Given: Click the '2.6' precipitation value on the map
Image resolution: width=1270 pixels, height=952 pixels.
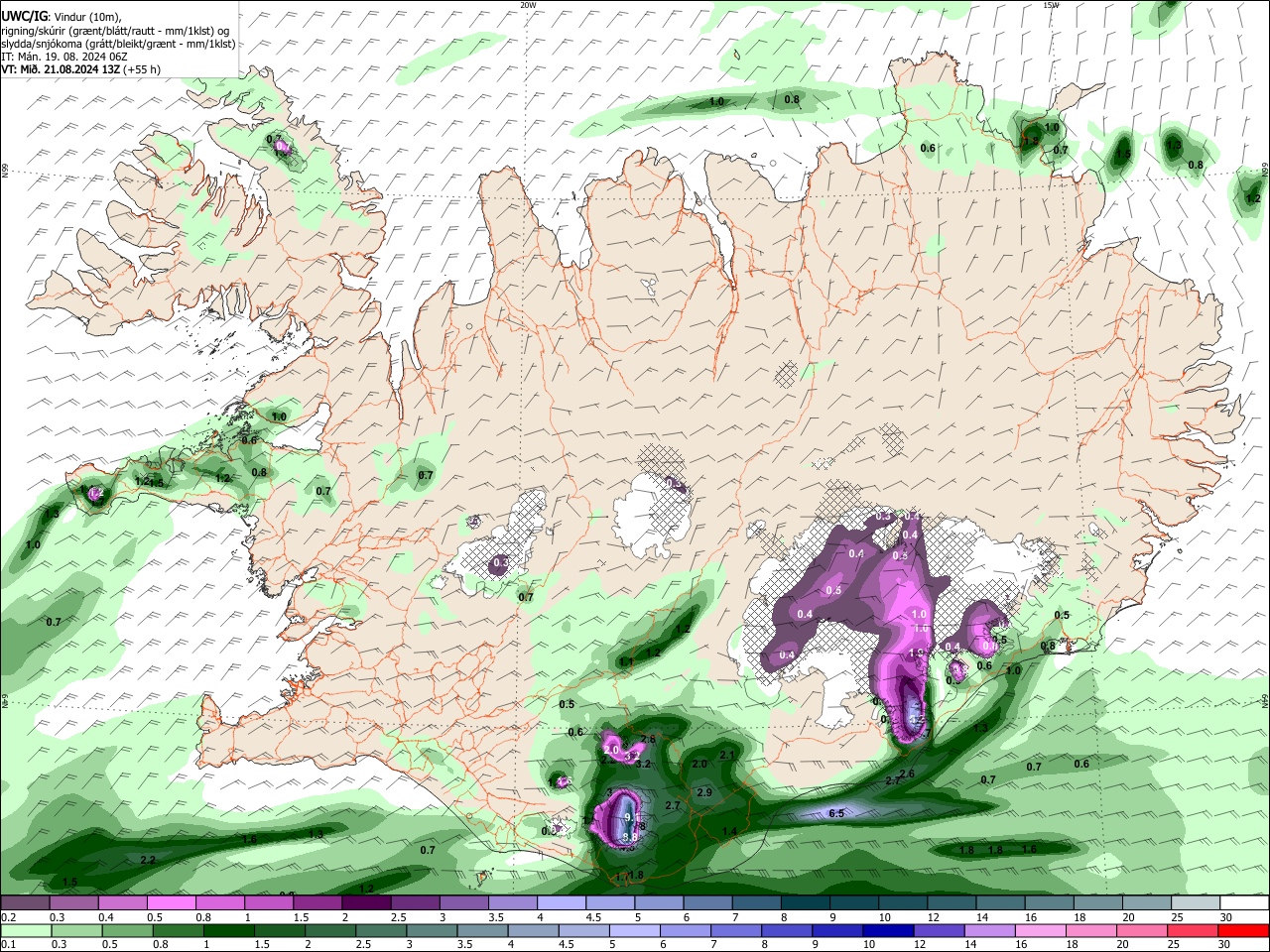Looking at the screenshot, I should 907,773.
